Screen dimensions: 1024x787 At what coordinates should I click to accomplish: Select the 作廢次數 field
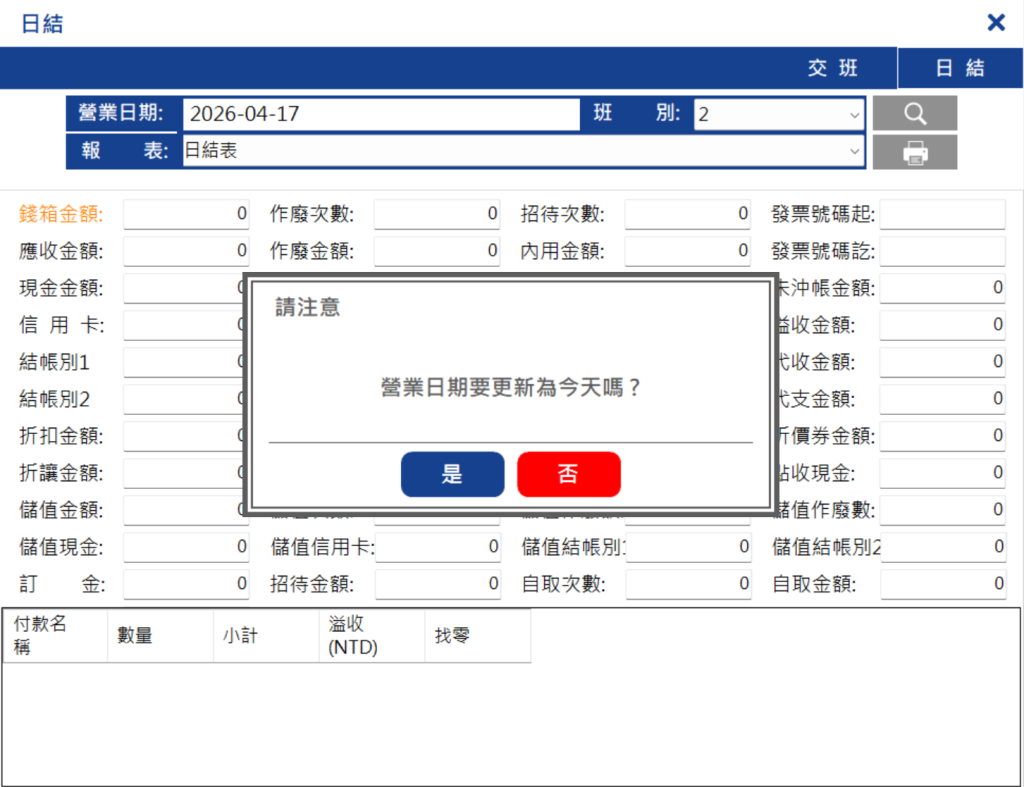[437, 214]
